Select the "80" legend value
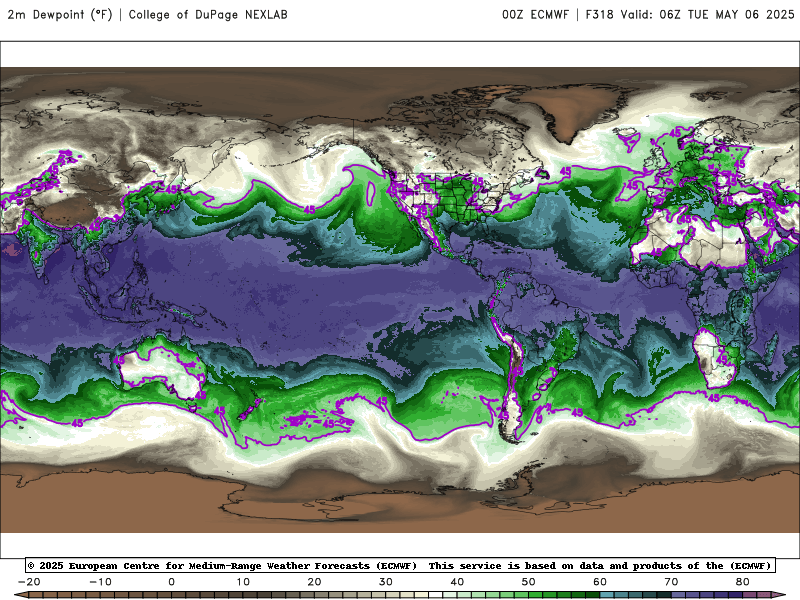 tap(743, 582)
